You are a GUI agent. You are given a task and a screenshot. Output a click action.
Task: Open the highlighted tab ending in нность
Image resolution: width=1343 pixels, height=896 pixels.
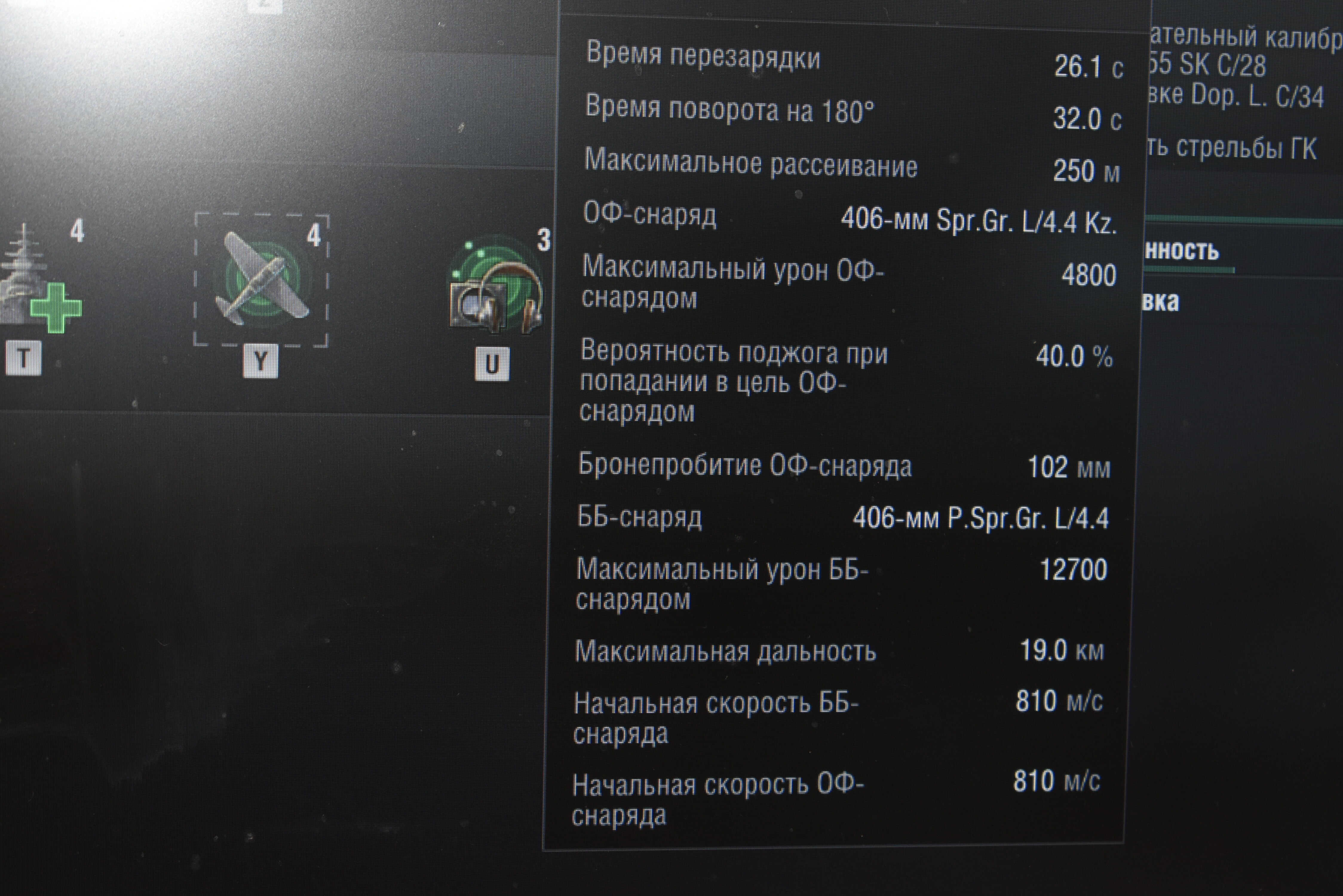[1183, 251]
